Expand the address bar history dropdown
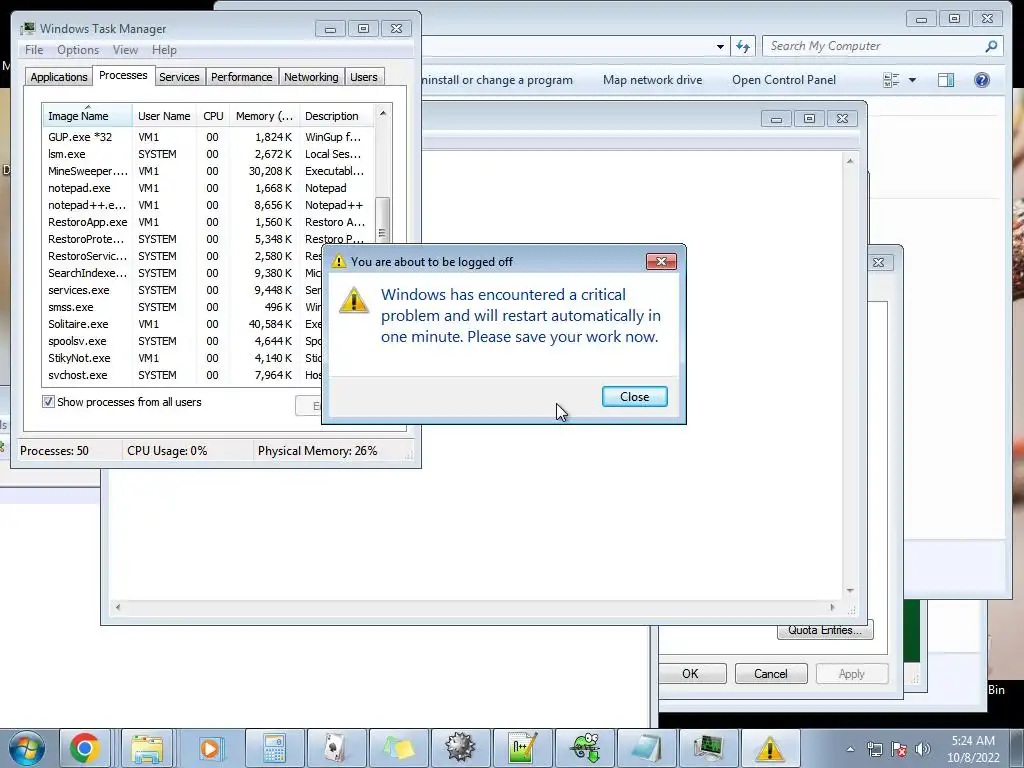Image resolution: width=1024 pixels, height=768 pixels. point(720,46)
